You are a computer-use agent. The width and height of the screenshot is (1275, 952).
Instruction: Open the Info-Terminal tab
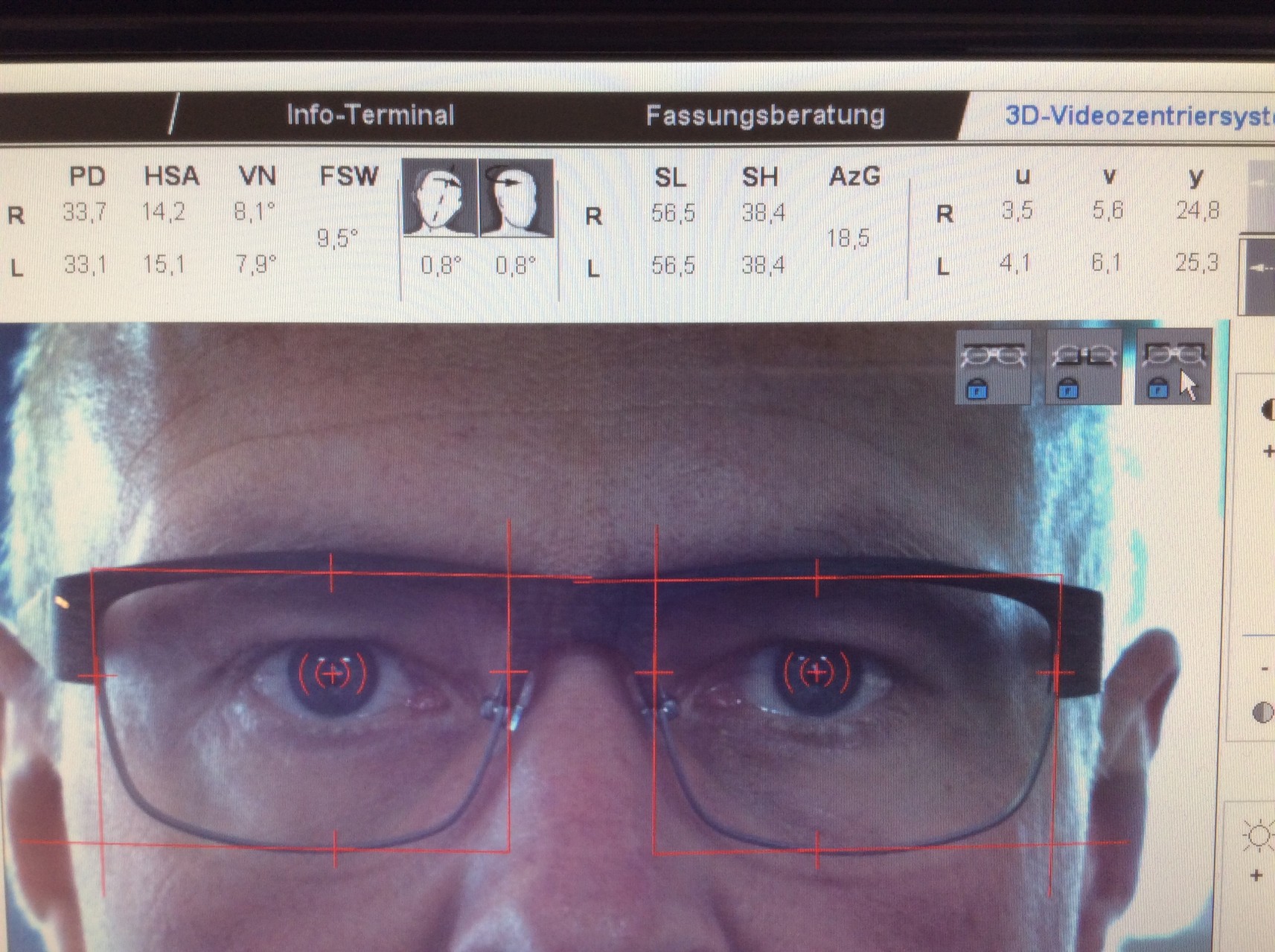[371, 115]
